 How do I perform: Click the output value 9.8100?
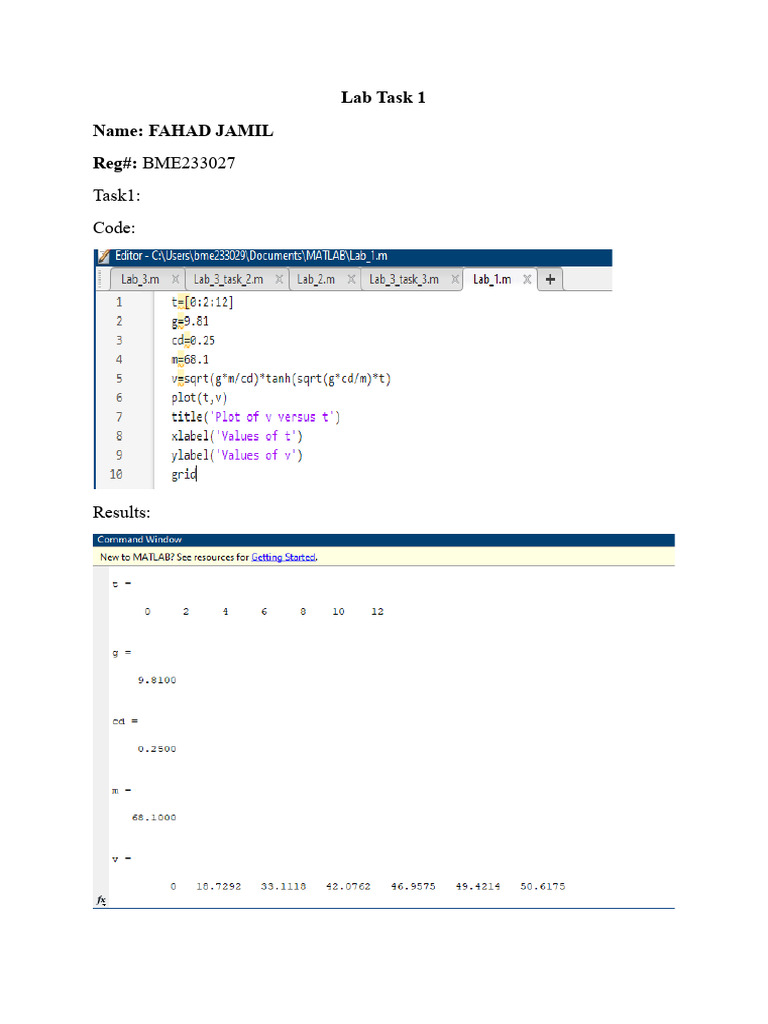[157, 680]
